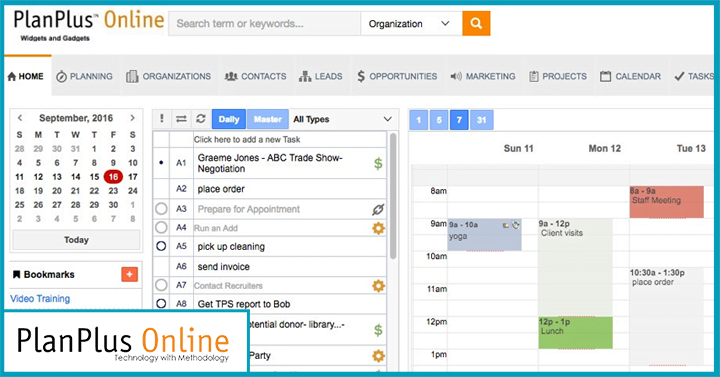Focus the search term or keywords field

point(264,23)
